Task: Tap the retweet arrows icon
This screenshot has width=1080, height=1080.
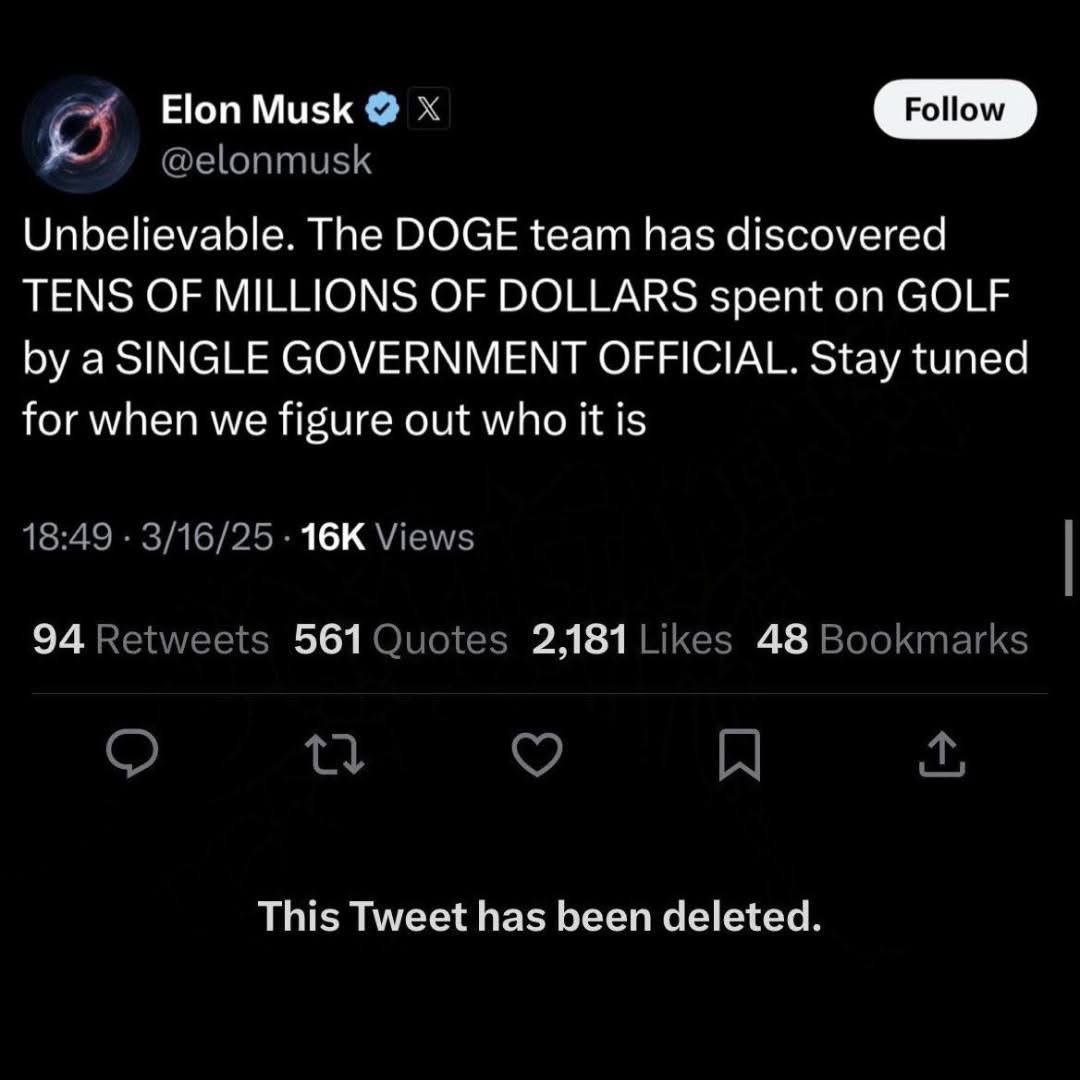Action: pyautogui.click(x=336, y=755)
